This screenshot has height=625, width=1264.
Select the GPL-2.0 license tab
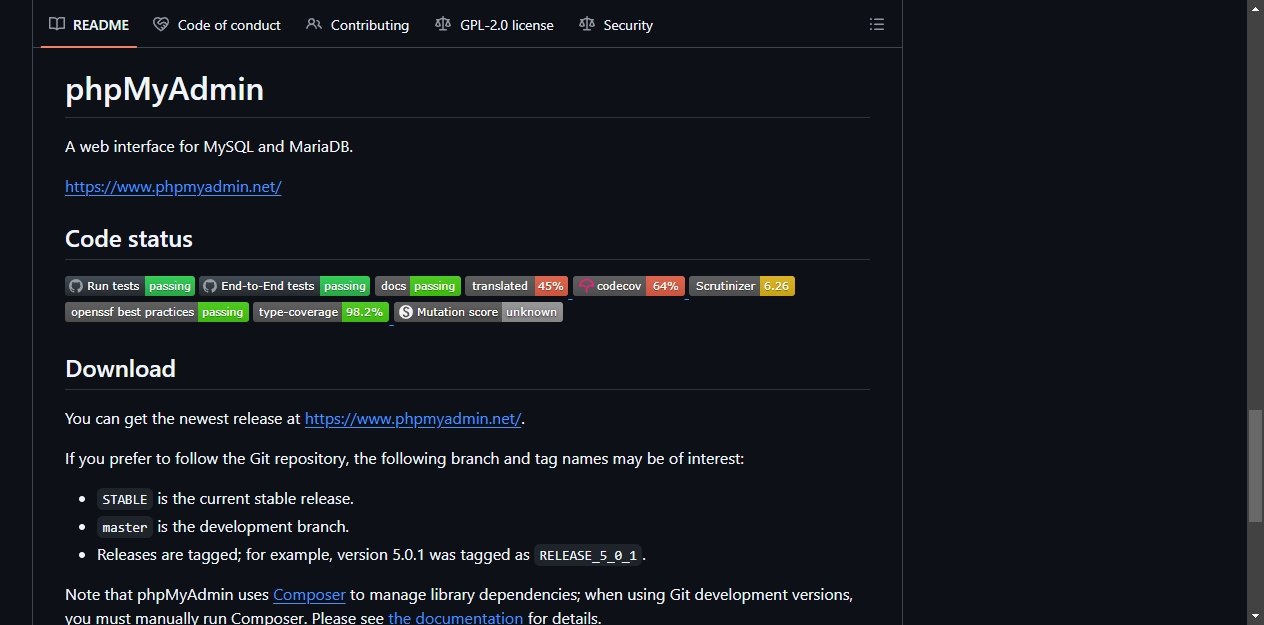point(494,25)
